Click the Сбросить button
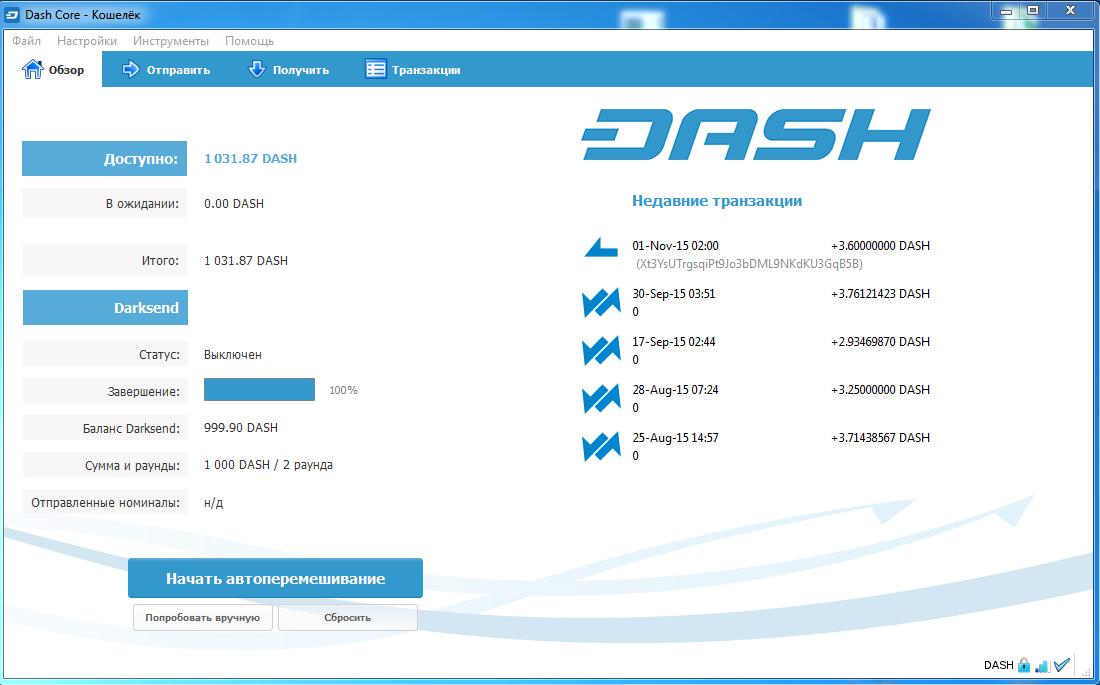The width and height of the screenshot is (1100, 685). coord(348,618)
